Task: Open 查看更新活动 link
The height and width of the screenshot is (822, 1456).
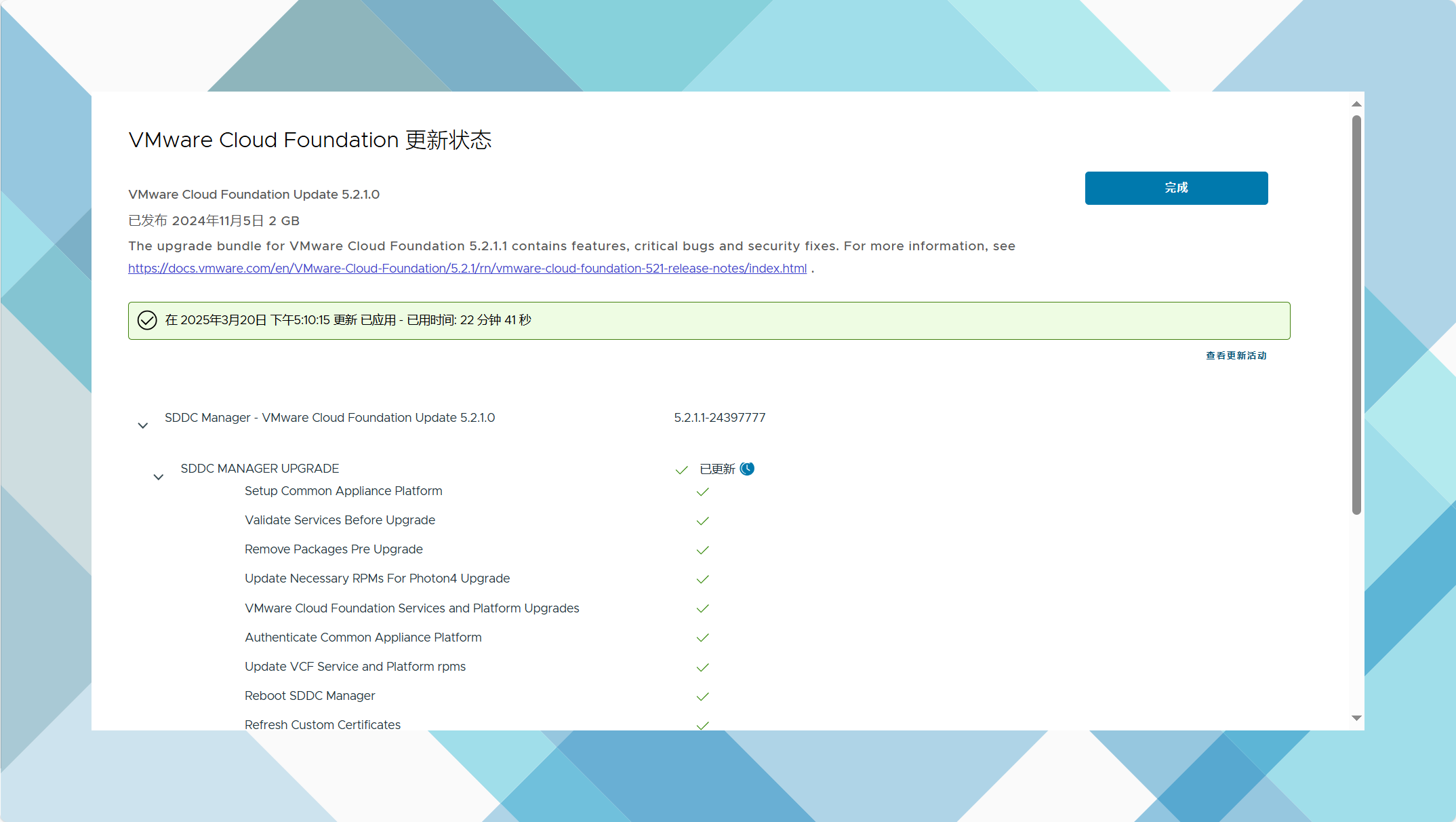Action: point(1236,355)
